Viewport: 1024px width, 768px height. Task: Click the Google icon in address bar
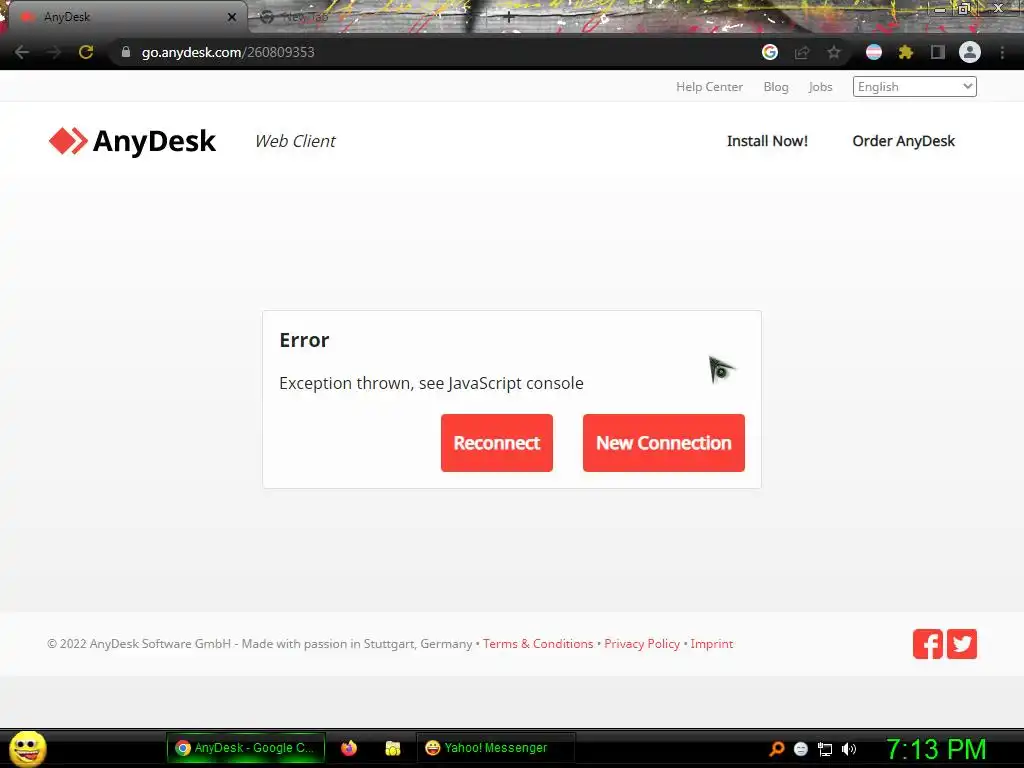pyautogui.click(x=770, y=52)
